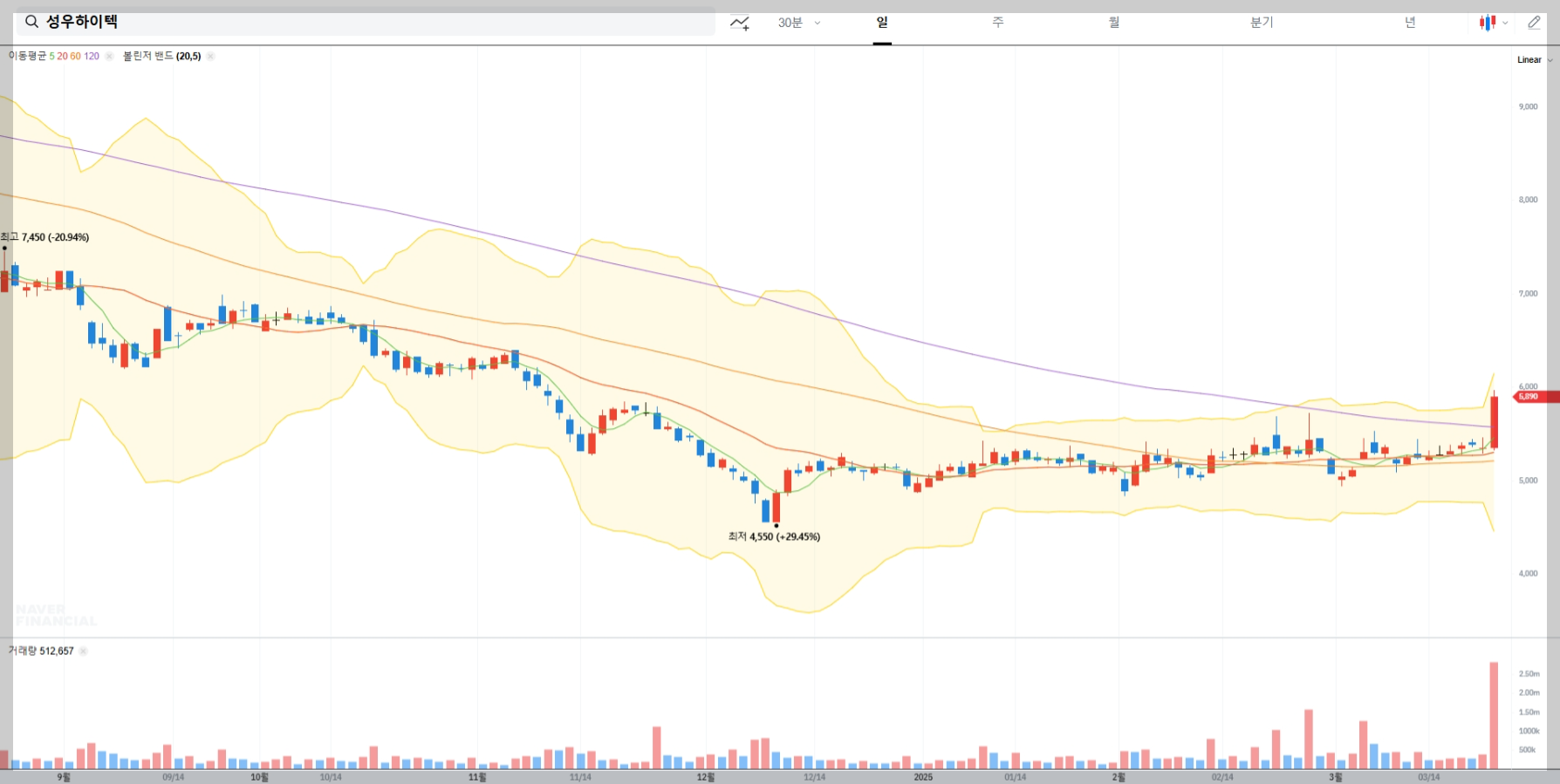Click the 8,000 price axis label
The width and height of the screenshot is (1560, 784).
click(x=1528, y=200)
